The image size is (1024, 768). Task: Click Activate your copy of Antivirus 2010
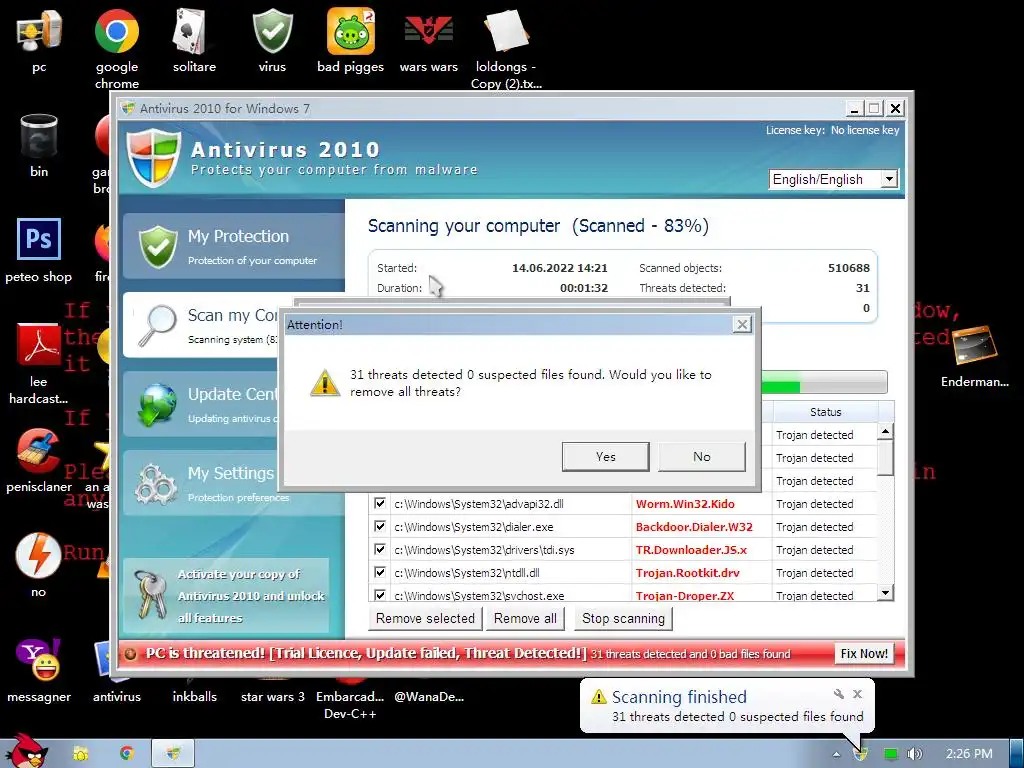226,596
